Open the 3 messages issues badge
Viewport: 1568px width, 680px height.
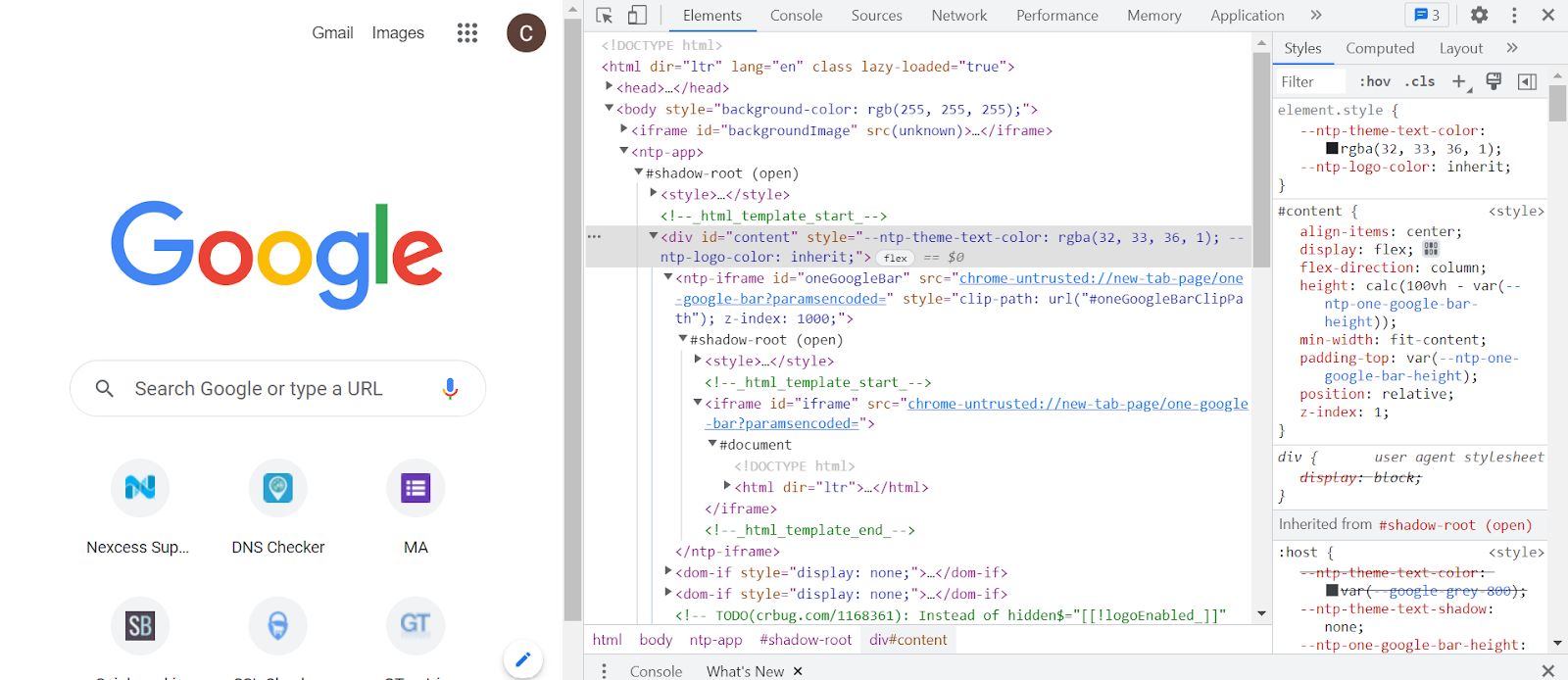tap(1428, 15)
